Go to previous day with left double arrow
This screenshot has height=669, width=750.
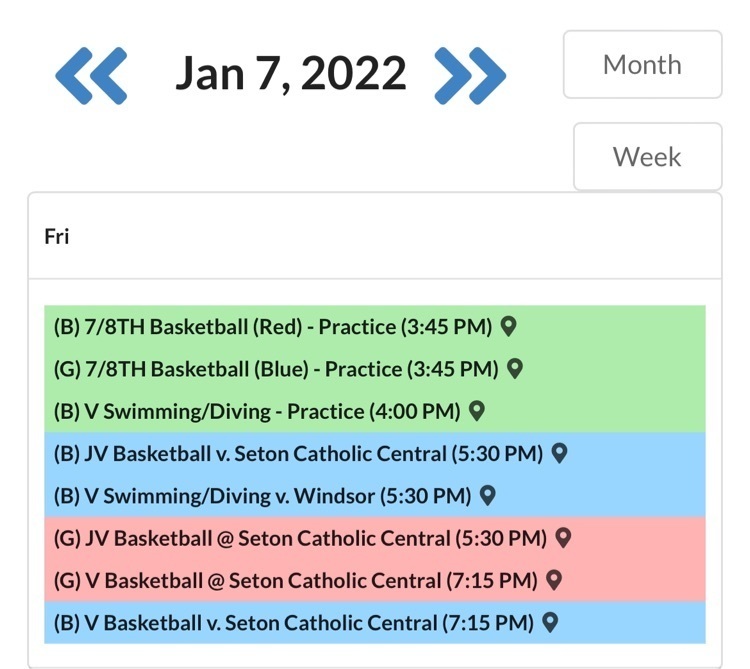[91, 74]
